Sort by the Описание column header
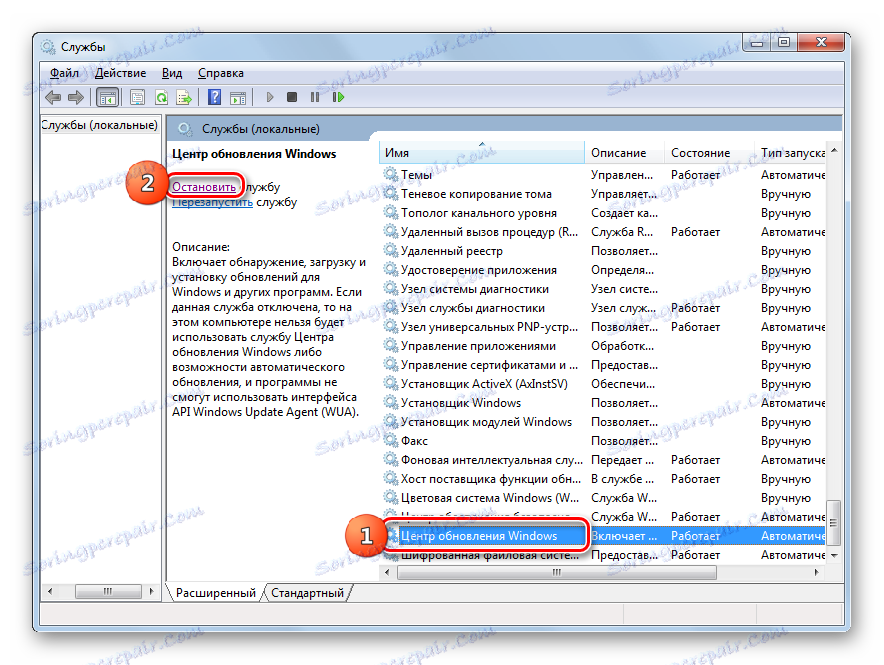Image resolution: width=884 pixels, height=665 pixels. pyautogui.click(x=625, y=153)
